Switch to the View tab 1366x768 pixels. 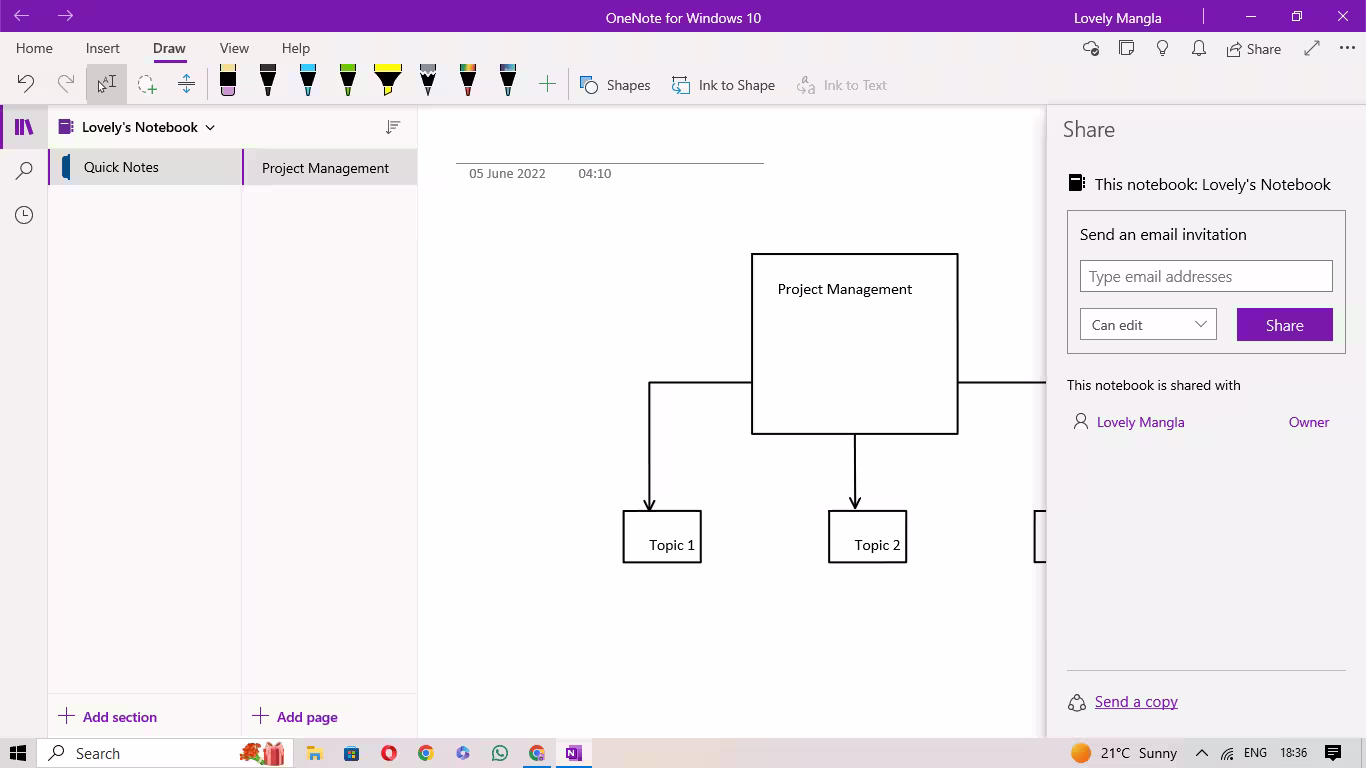click(234, 48)
